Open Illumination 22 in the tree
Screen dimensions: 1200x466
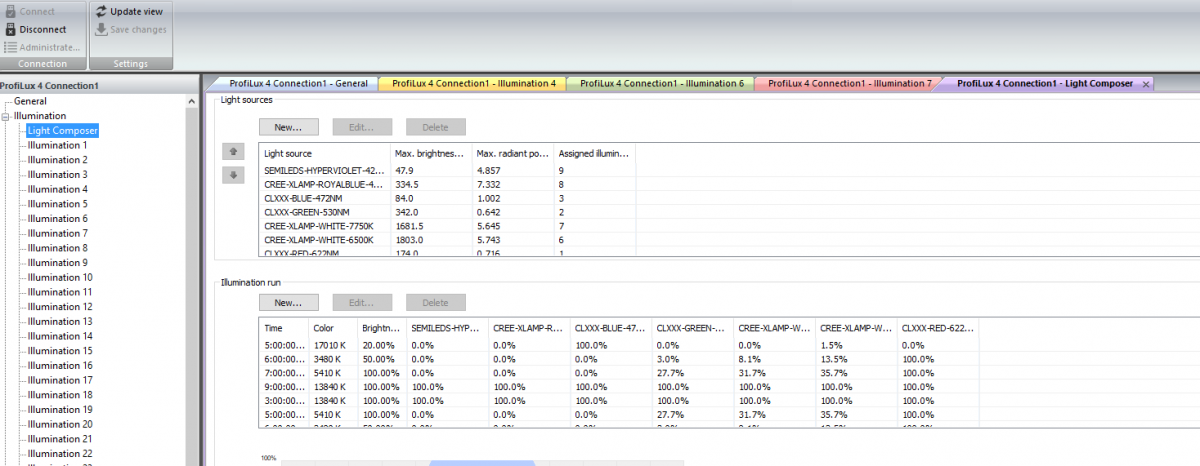60,453
